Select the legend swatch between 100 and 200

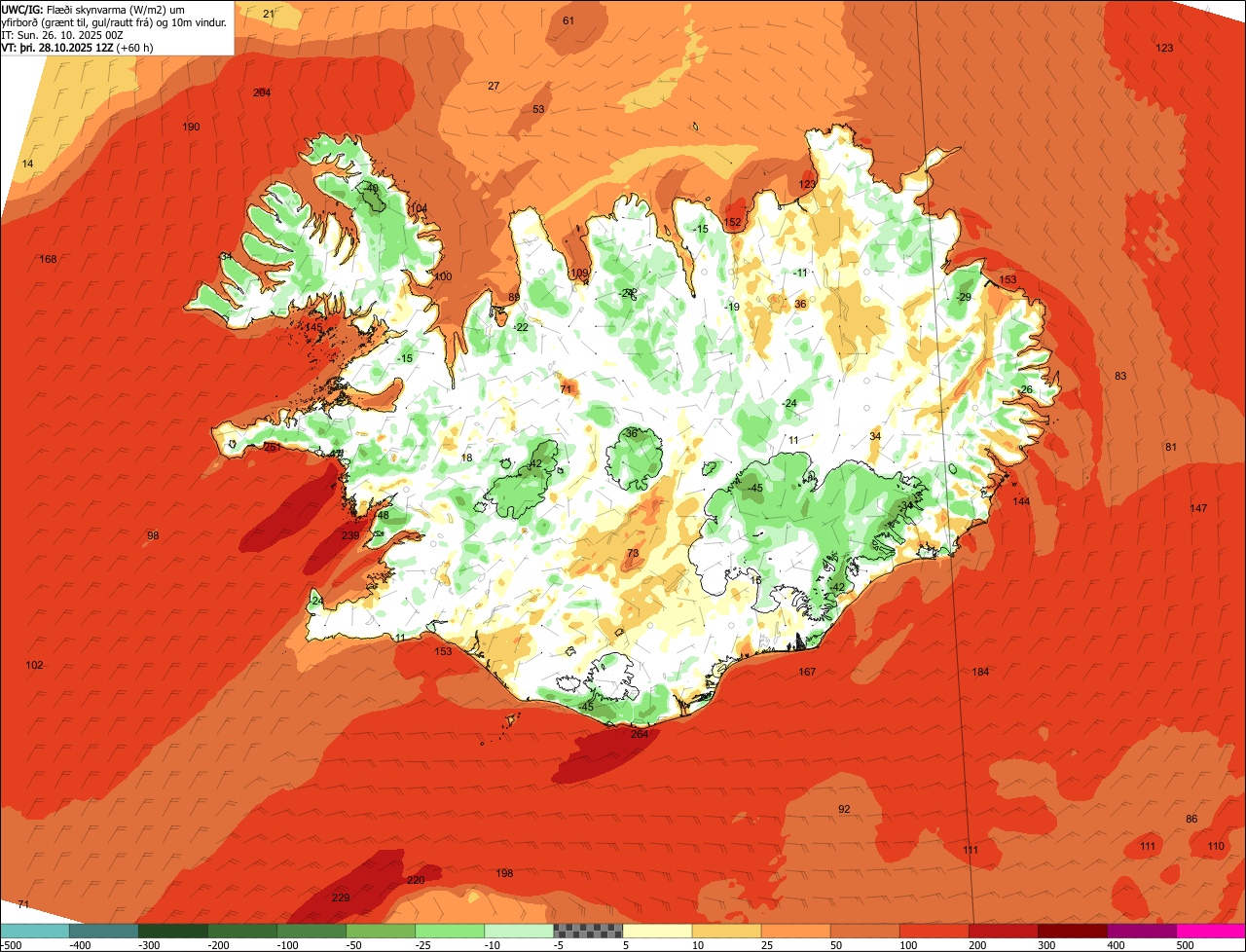coord(934,932)
